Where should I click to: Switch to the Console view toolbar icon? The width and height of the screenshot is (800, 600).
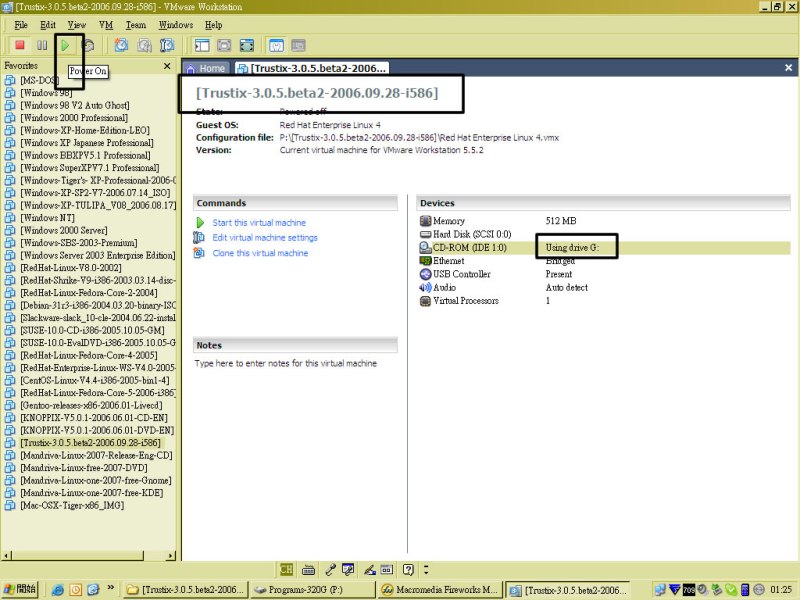click(x=298, y=45)
